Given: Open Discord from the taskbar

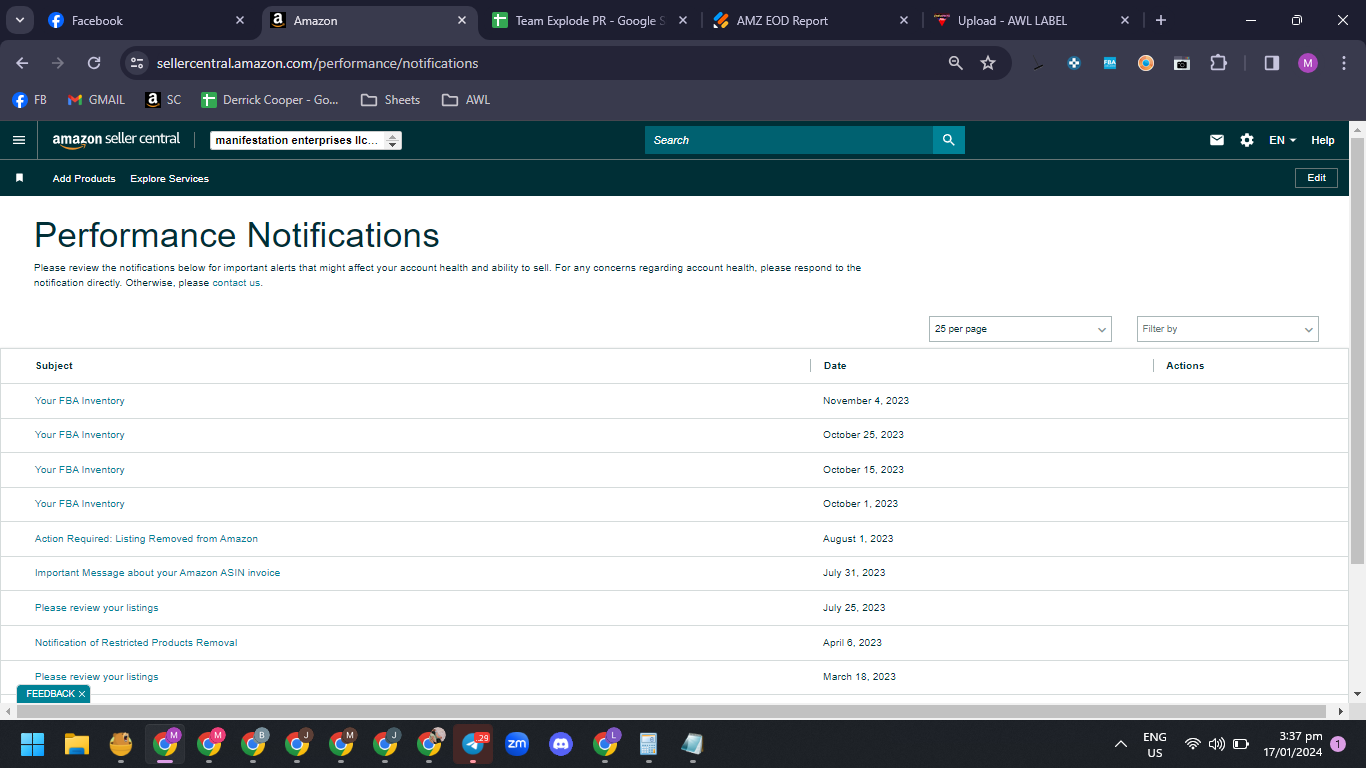Looking at the screenshot, I should [x=561, y=744].
